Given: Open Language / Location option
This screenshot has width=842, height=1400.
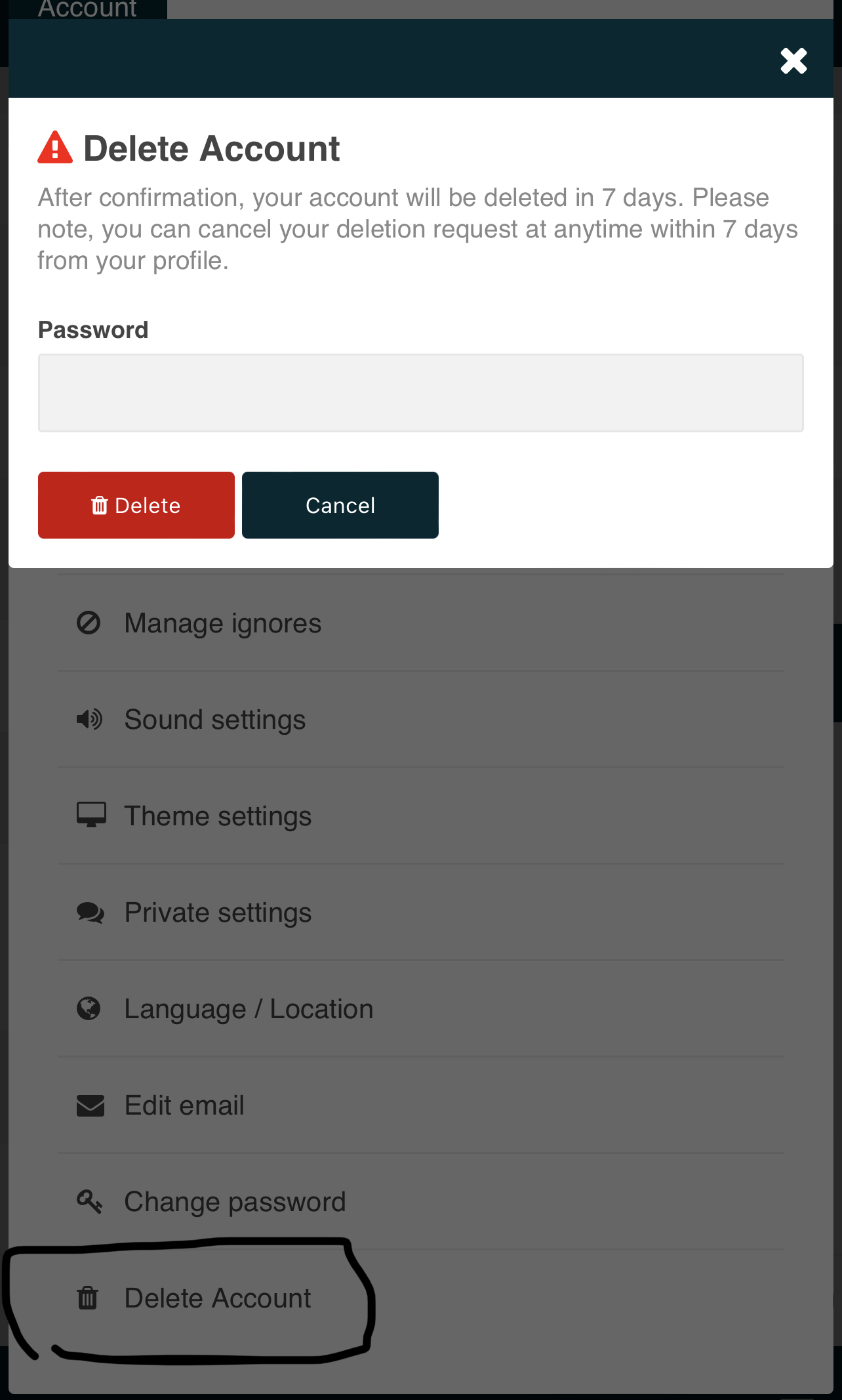Looking at the screenshot, I should pyautogui.click(x=249, y=1009).
